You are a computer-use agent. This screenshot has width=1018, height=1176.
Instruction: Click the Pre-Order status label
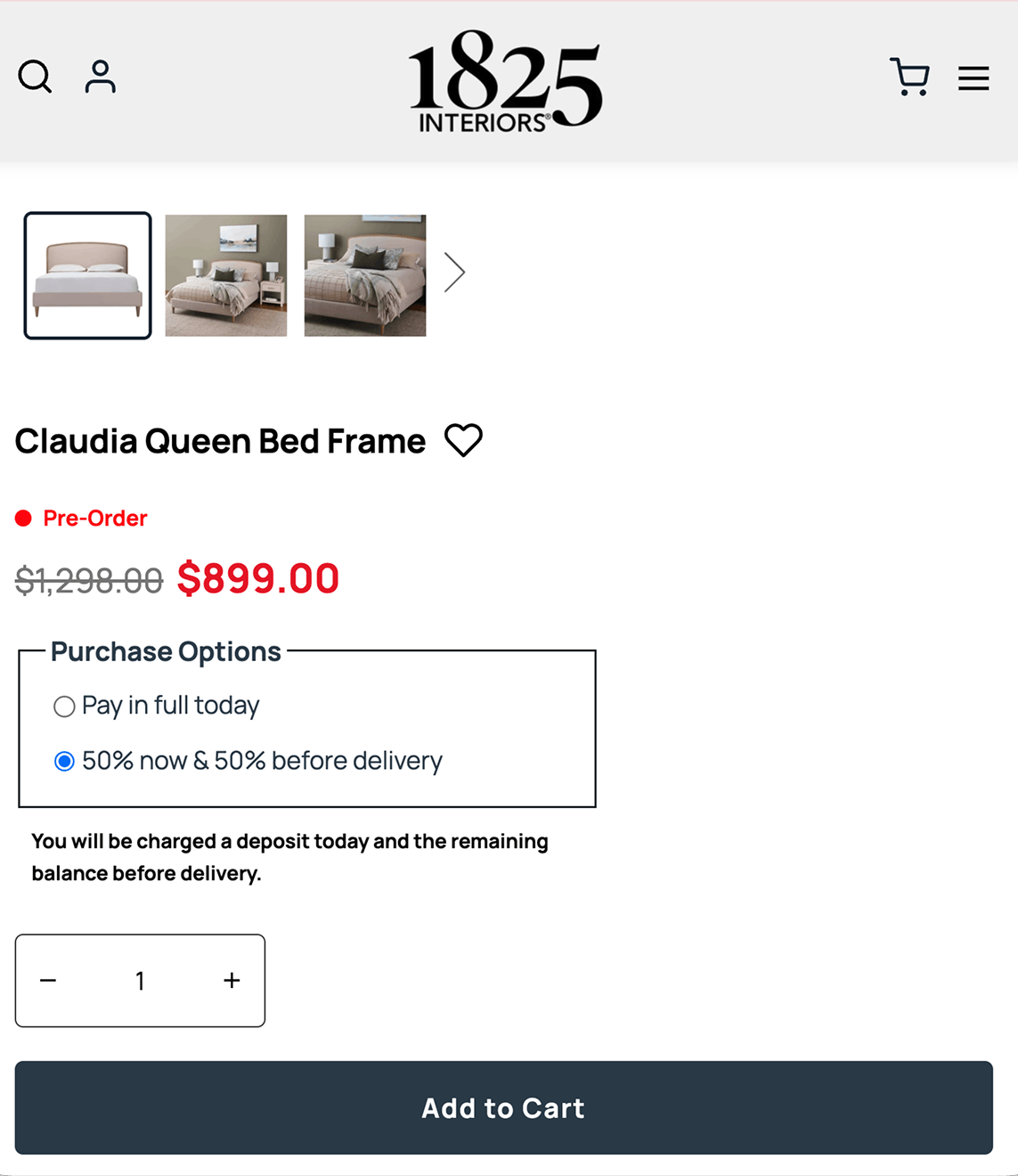(x=94, y=519)
